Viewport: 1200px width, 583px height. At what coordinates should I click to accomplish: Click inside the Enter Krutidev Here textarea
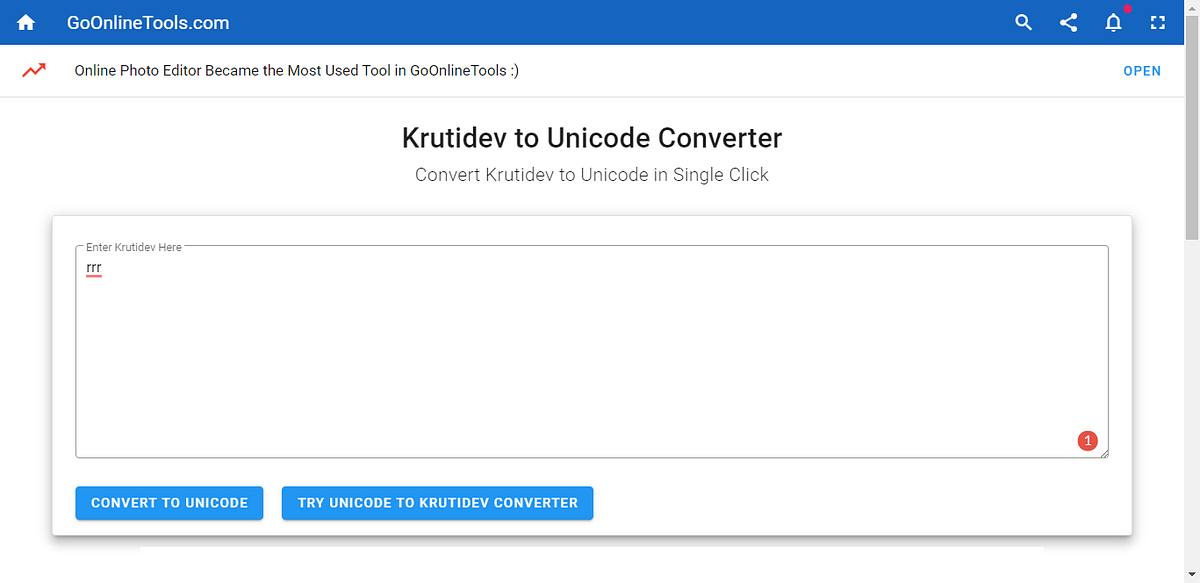tap(592, 350)
